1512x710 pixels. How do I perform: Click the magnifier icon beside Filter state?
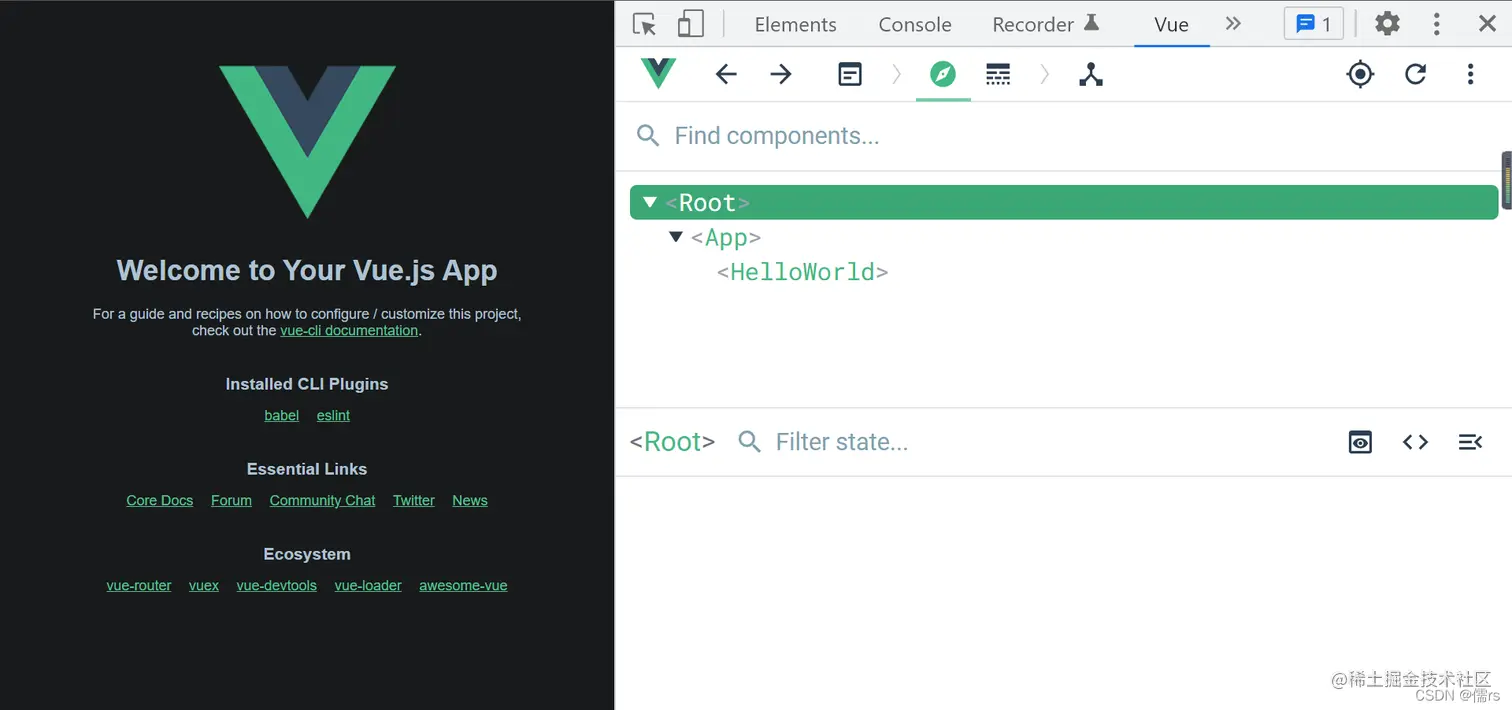(x=749, y=441)
